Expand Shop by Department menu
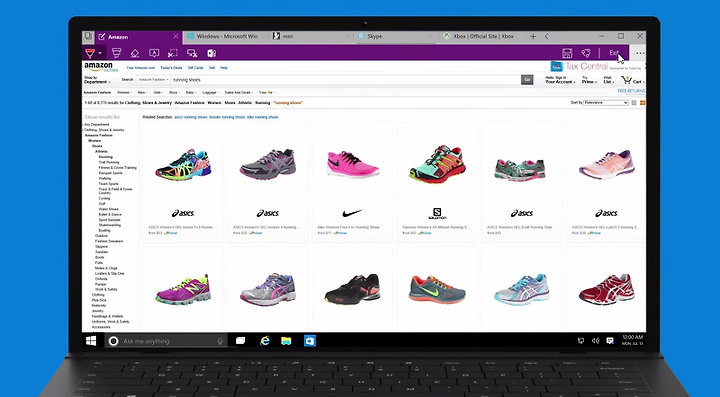 click(x=97, y=80)
